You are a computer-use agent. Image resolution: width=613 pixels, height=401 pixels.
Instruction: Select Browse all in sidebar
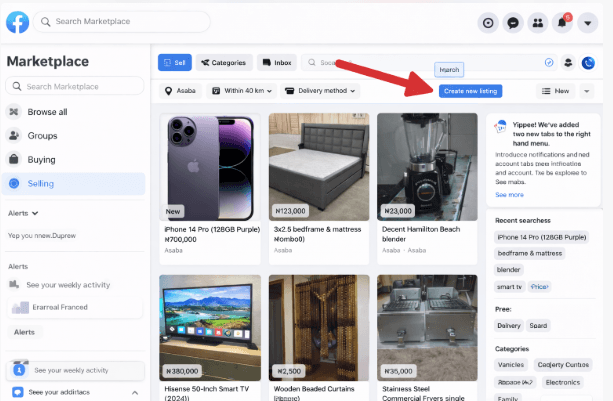click(x=47, y=112)
